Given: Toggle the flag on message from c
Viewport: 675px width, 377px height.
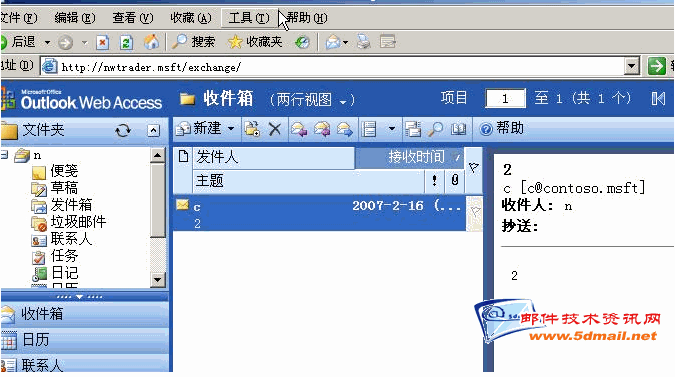Looking at the screenshot, I should coord(474,212).
